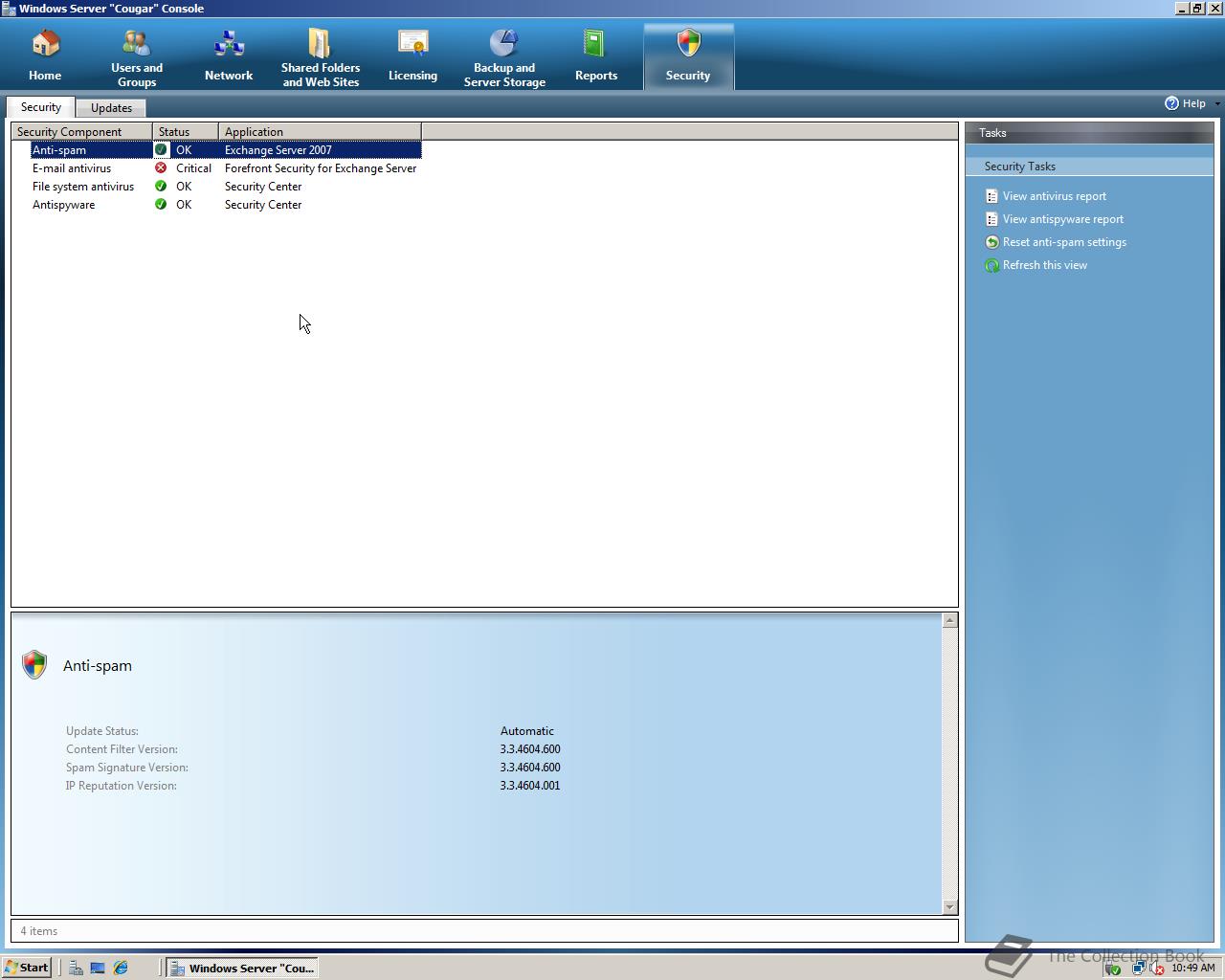Viewport: 1225px width, 980px height.
Task: Click the Server Manager quick launch icon
Action: pos(76,968)
